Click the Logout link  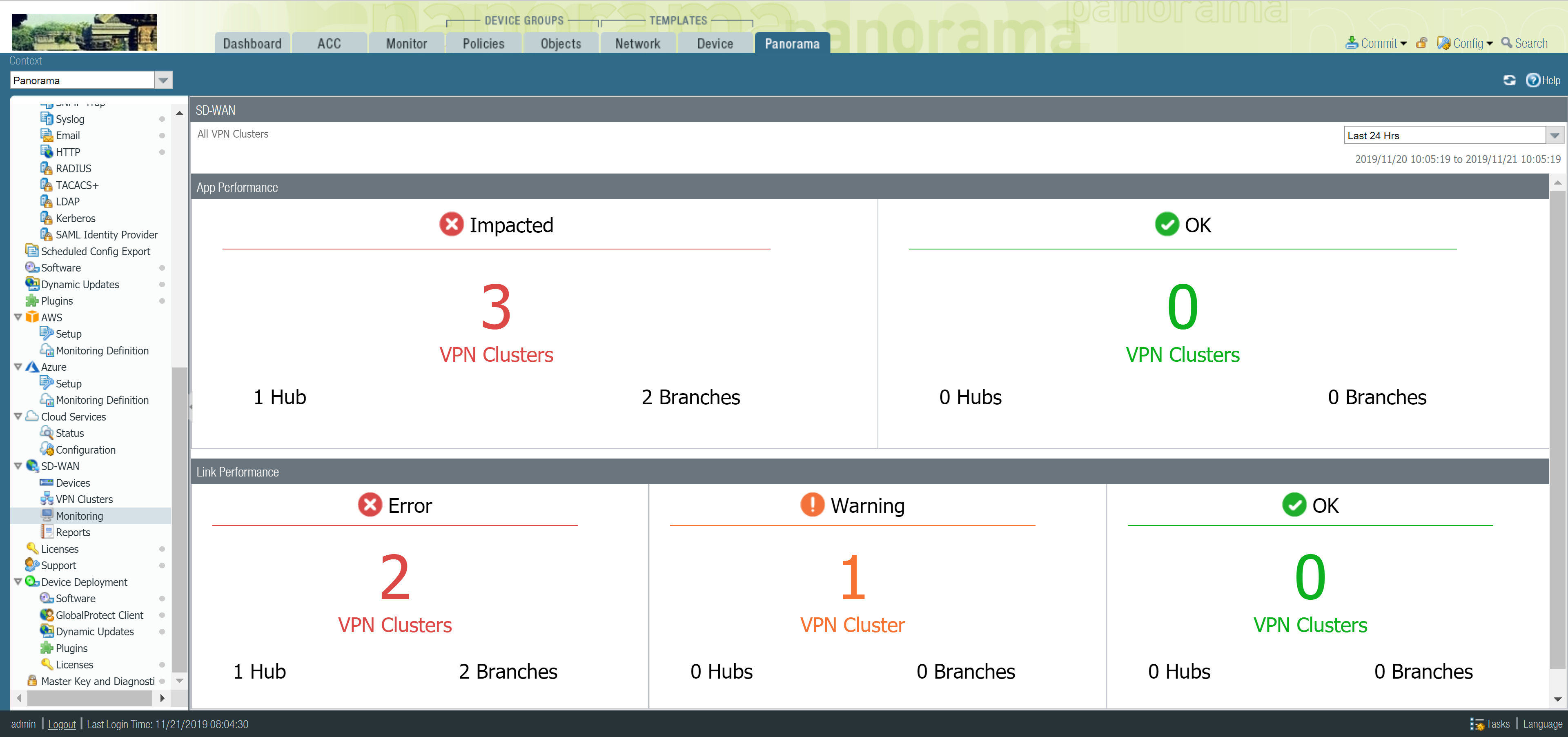(x=62, y=724)
